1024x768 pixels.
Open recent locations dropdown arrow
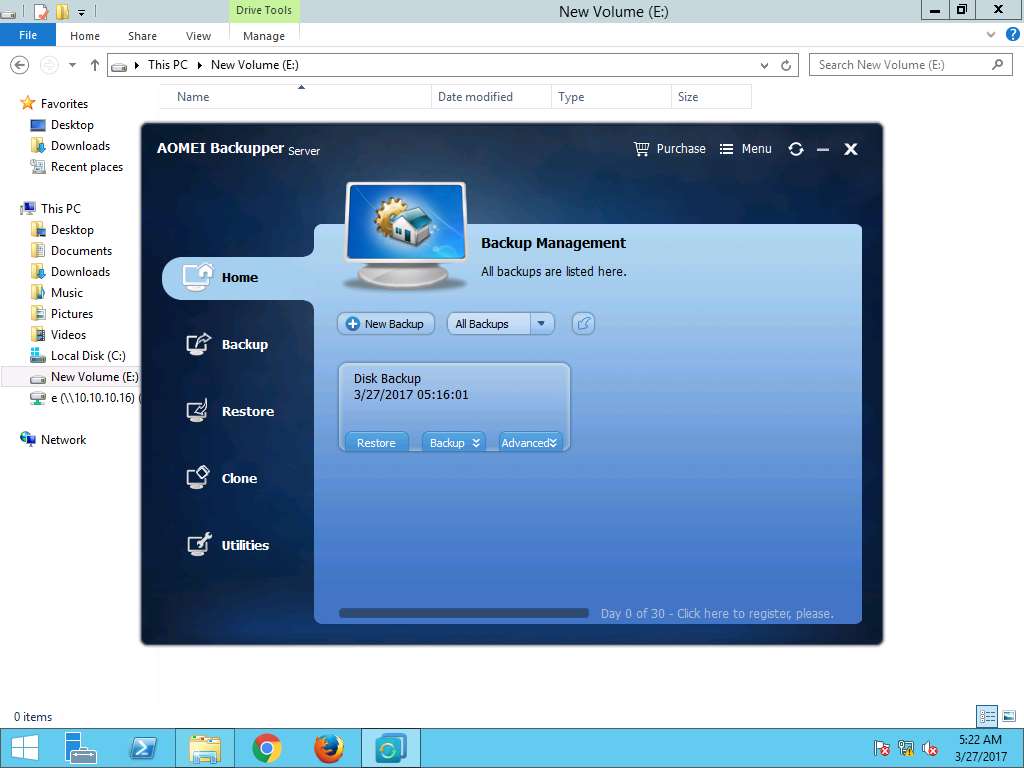click(x=72, y=65)
